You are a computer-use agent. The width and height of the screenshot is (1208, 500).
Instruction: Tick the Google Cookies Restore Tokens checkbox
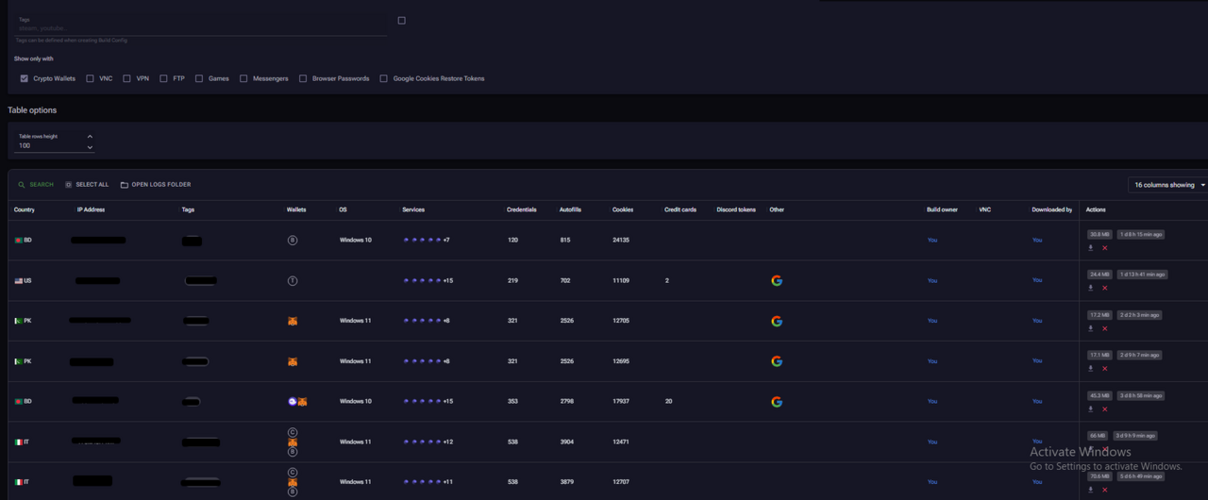(383, 78)
